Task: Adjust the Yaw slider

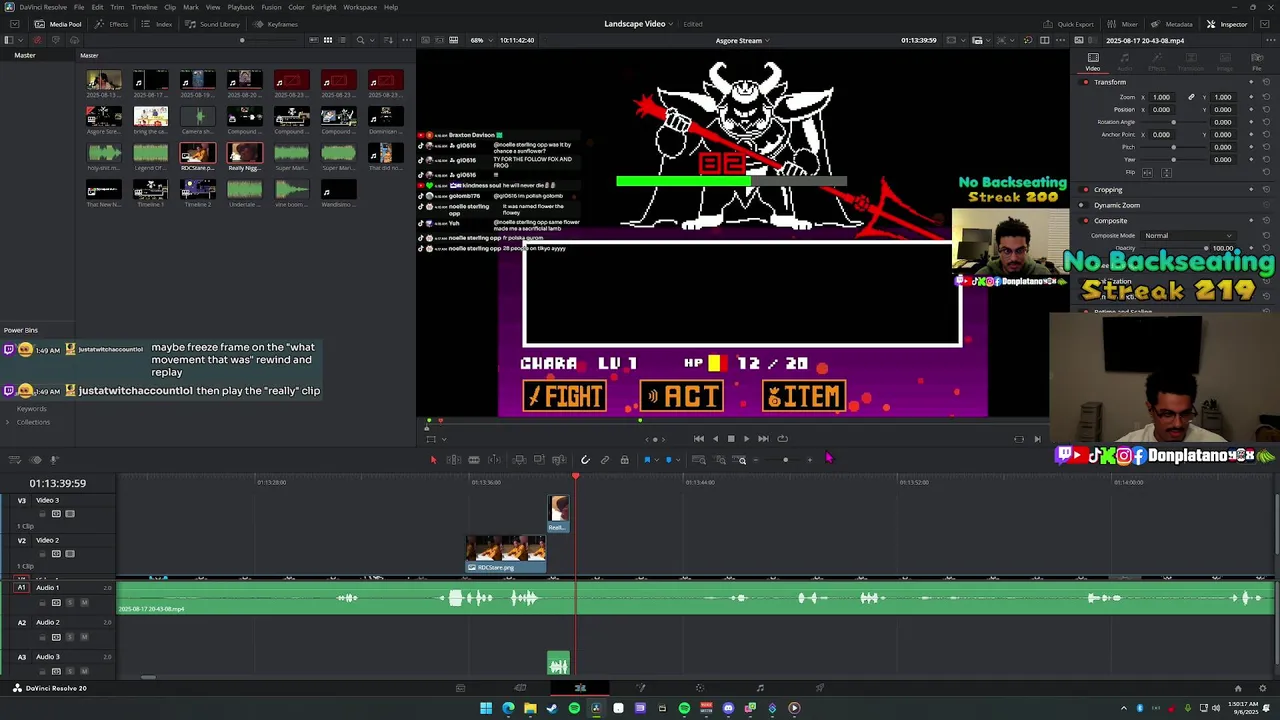Action: pos(1174,159)
